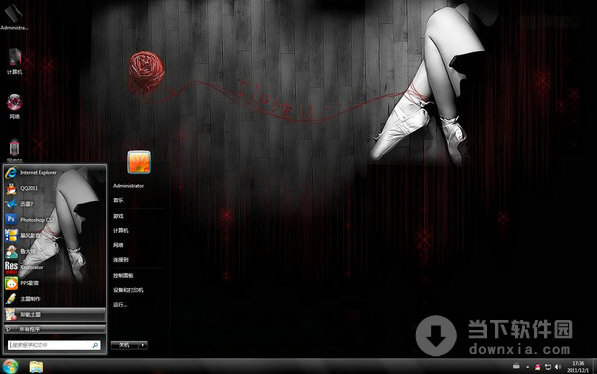
Task: Open the shutdown options arrow
Action: point(143,345)
